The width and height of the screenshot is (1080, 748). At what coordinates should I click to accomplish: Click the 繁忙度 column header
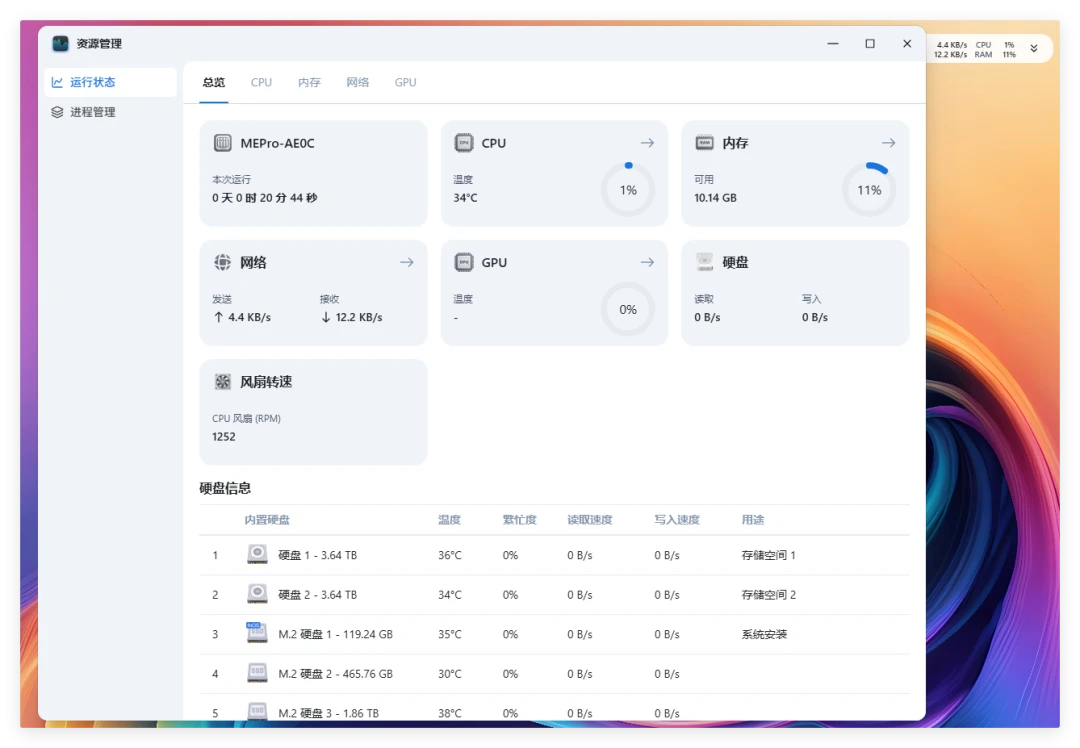click(519, 519)
